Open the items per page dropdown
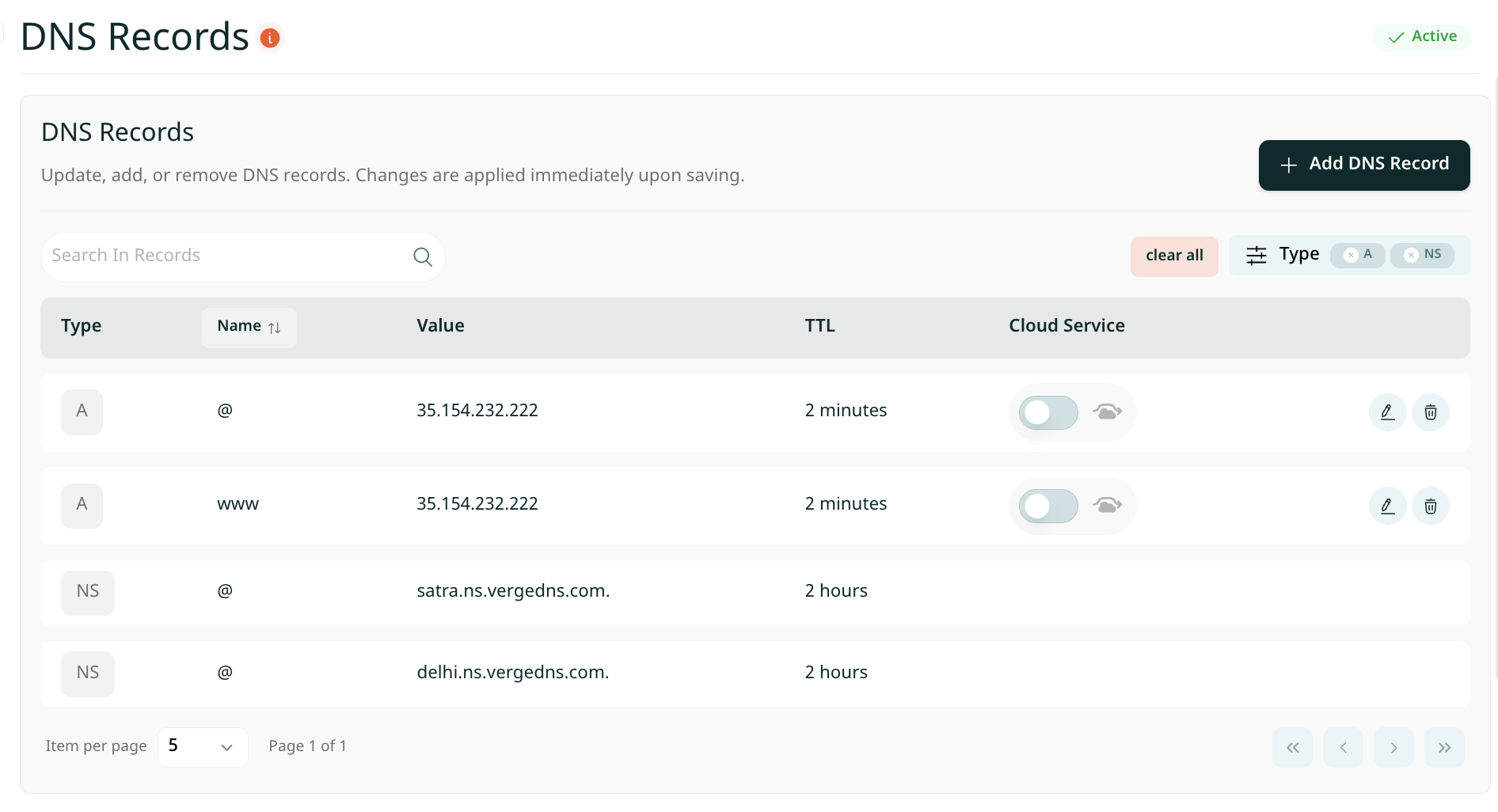This screenshot has width=1498, height=812. [203, 747]
